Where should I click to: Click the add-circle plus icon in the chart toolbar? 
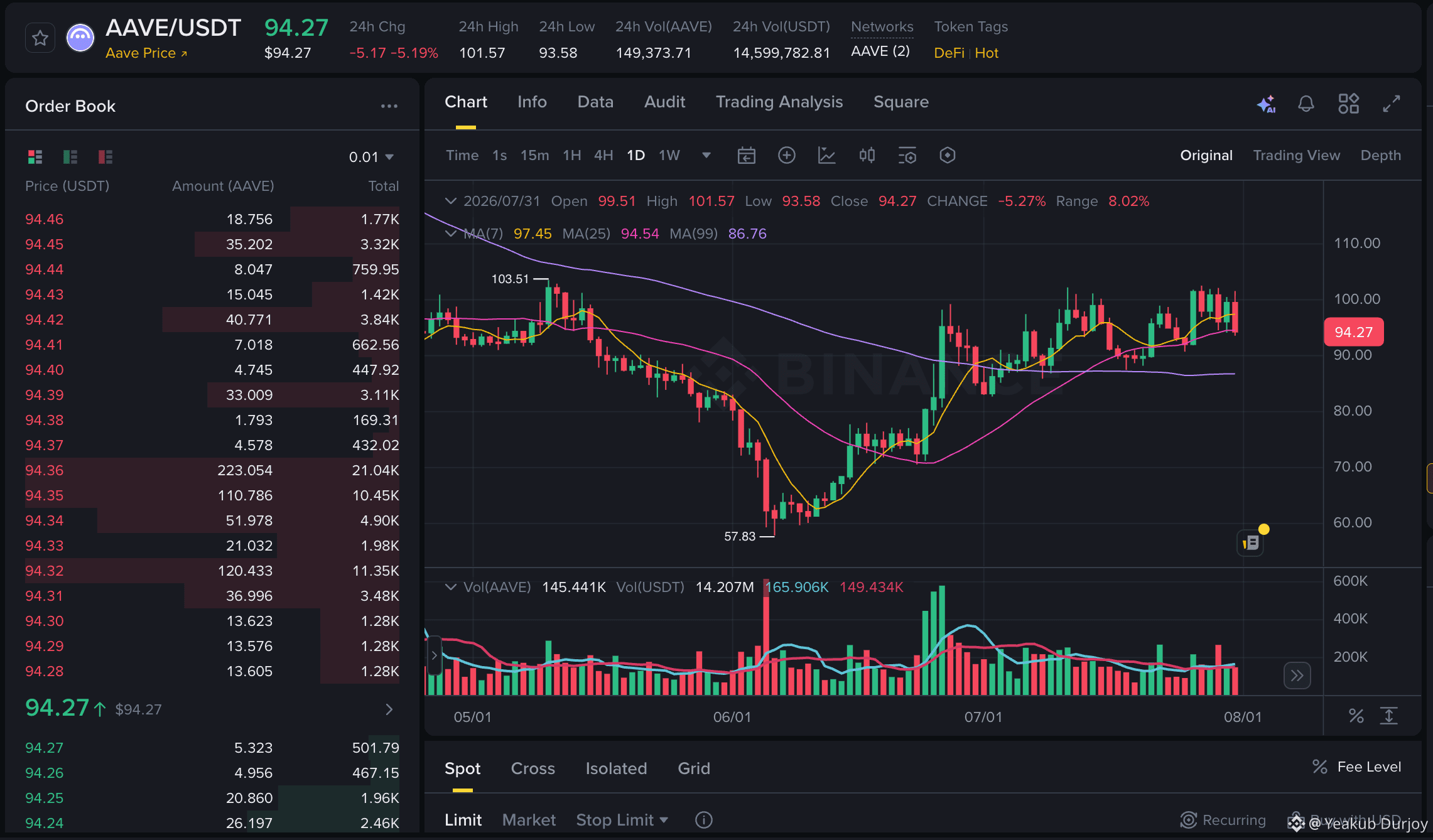786,155
